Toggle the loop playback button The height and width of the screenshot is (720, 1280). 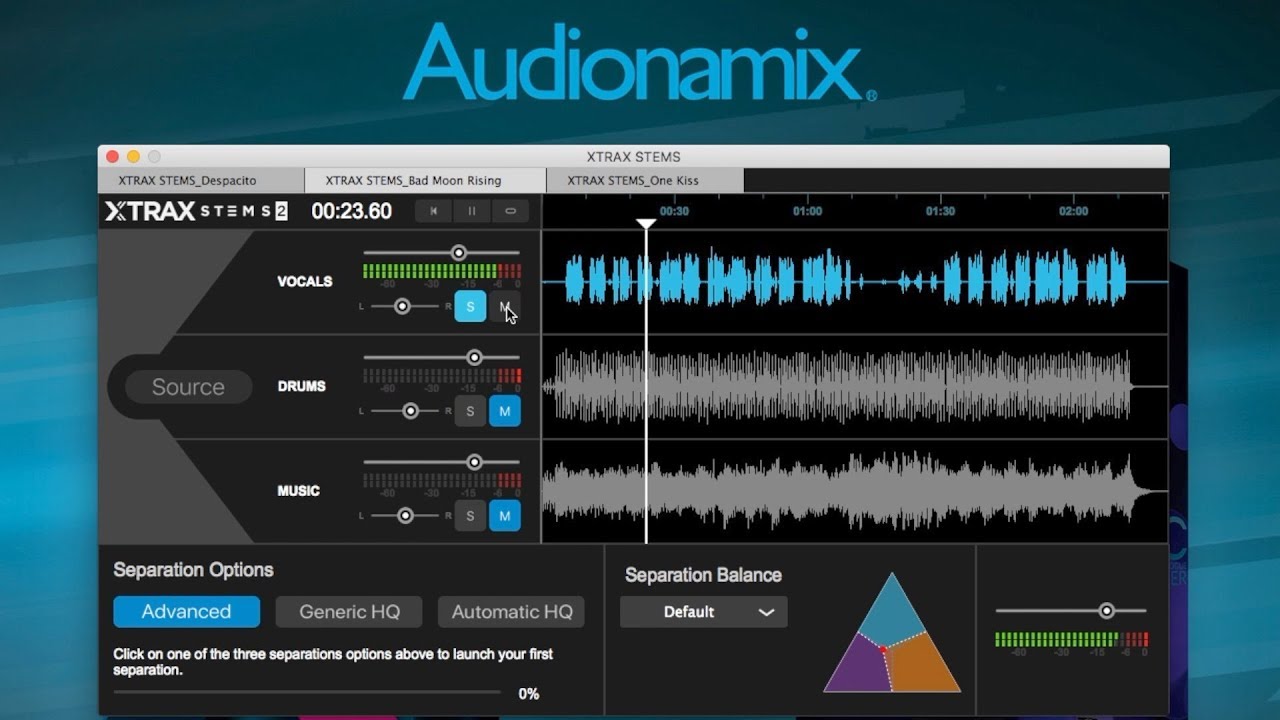[510, 211]
